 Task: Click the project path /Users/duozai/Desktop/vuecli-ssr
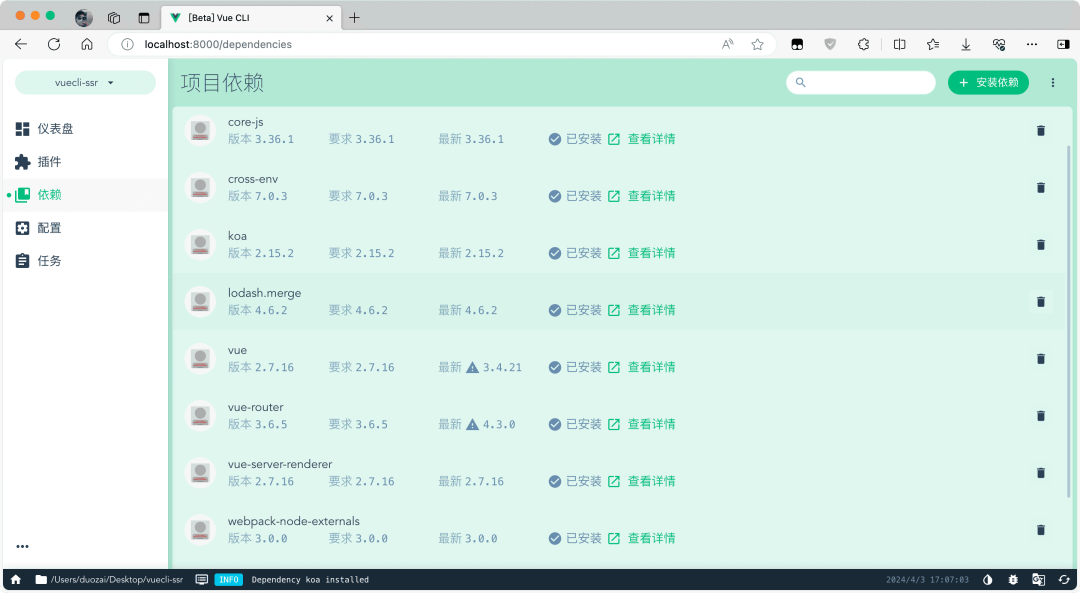(110, 580)
